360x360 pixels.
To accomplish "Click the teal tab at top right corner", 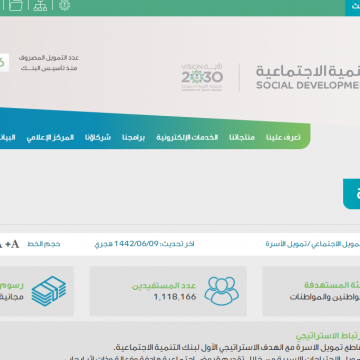I will point(352,8).
